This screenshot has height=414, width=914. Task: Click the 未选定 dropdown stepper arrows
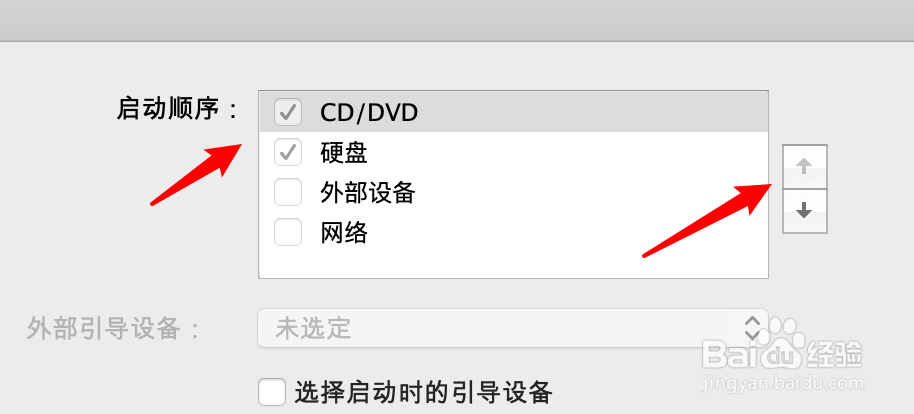753,328
